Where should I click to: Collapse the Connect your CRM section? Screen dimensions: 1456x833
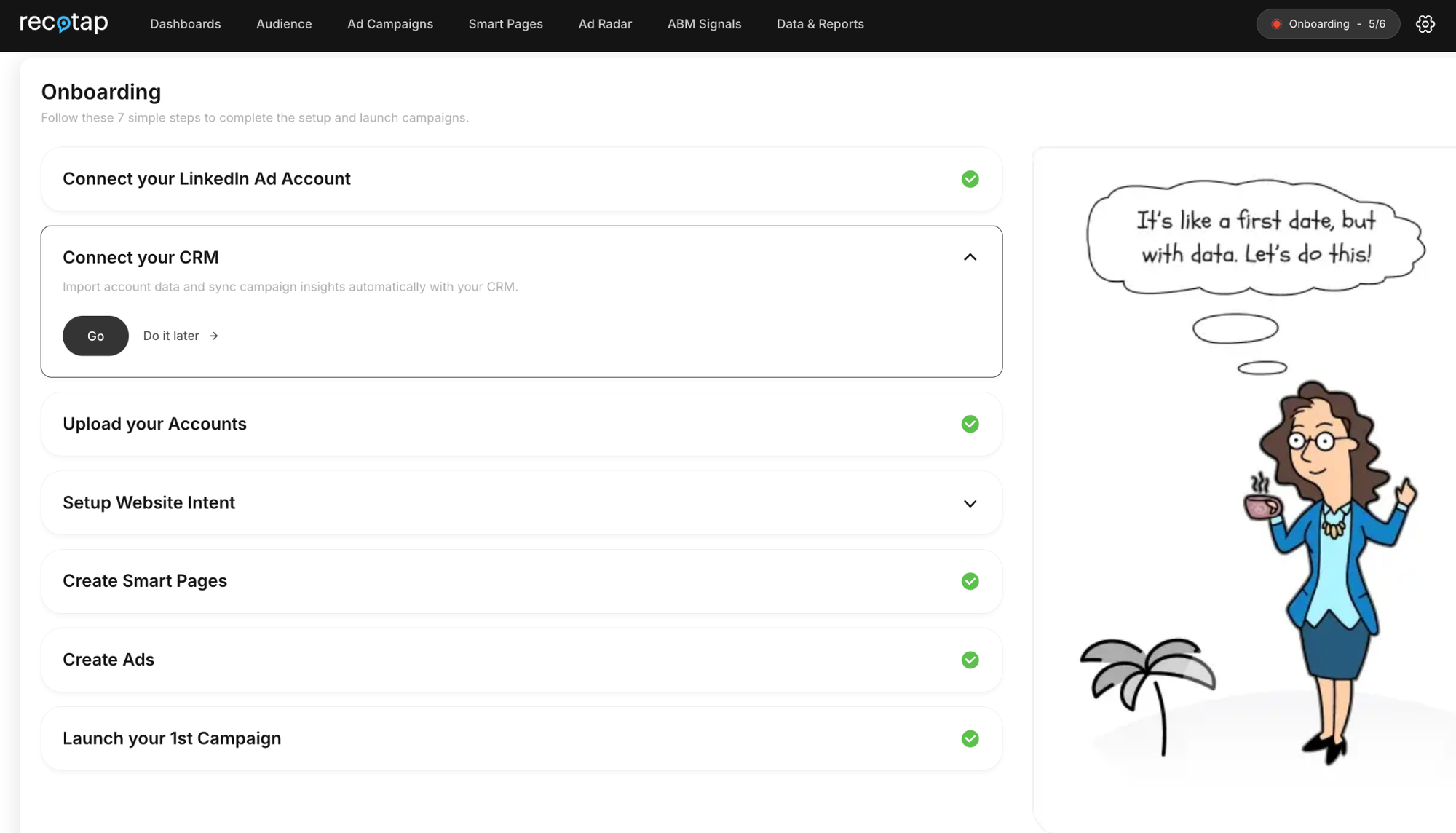pyautogui.click(x=970, y=258)
